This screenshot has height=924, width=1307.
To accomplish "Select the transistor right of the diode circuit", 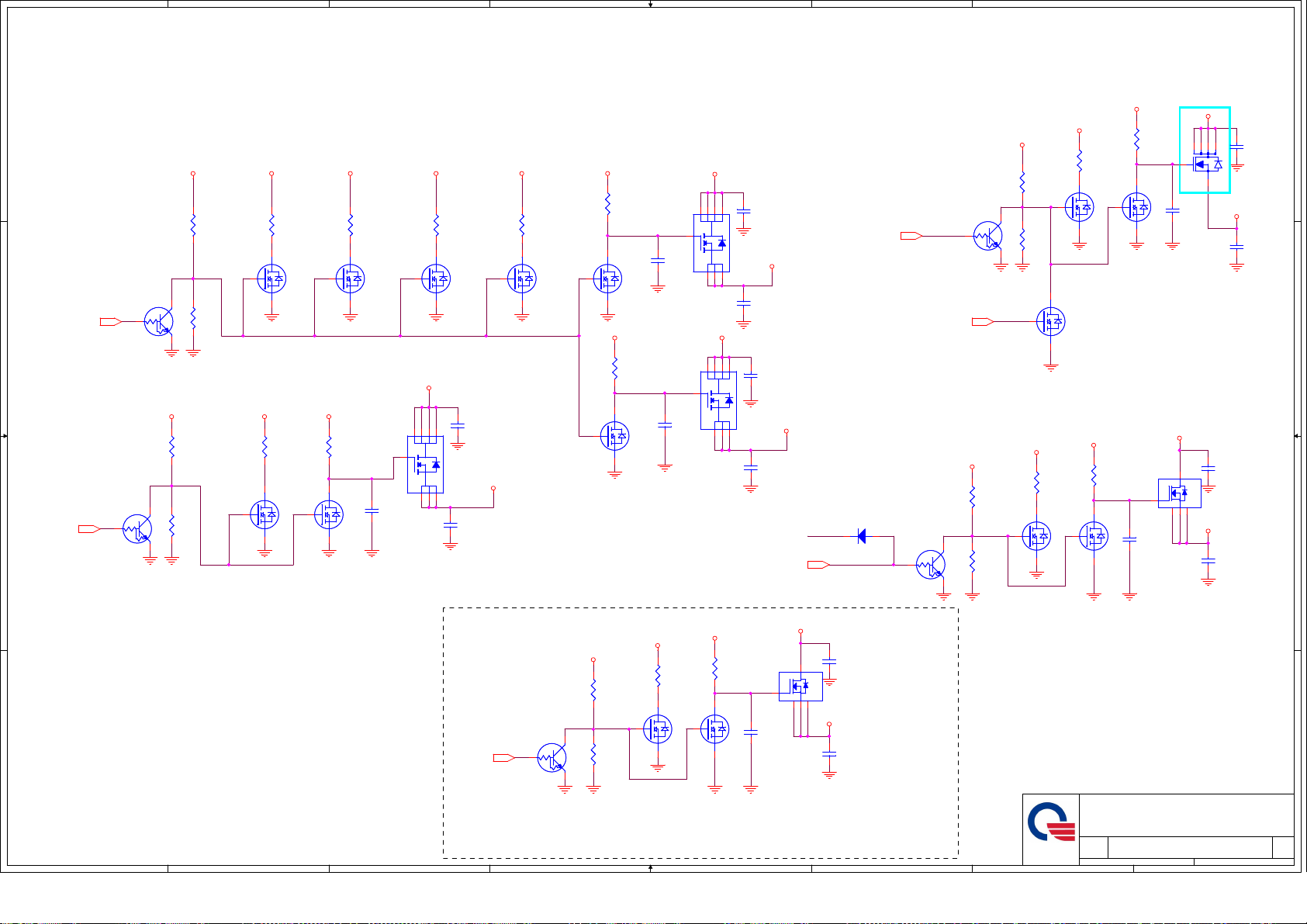I will [930, 565].
